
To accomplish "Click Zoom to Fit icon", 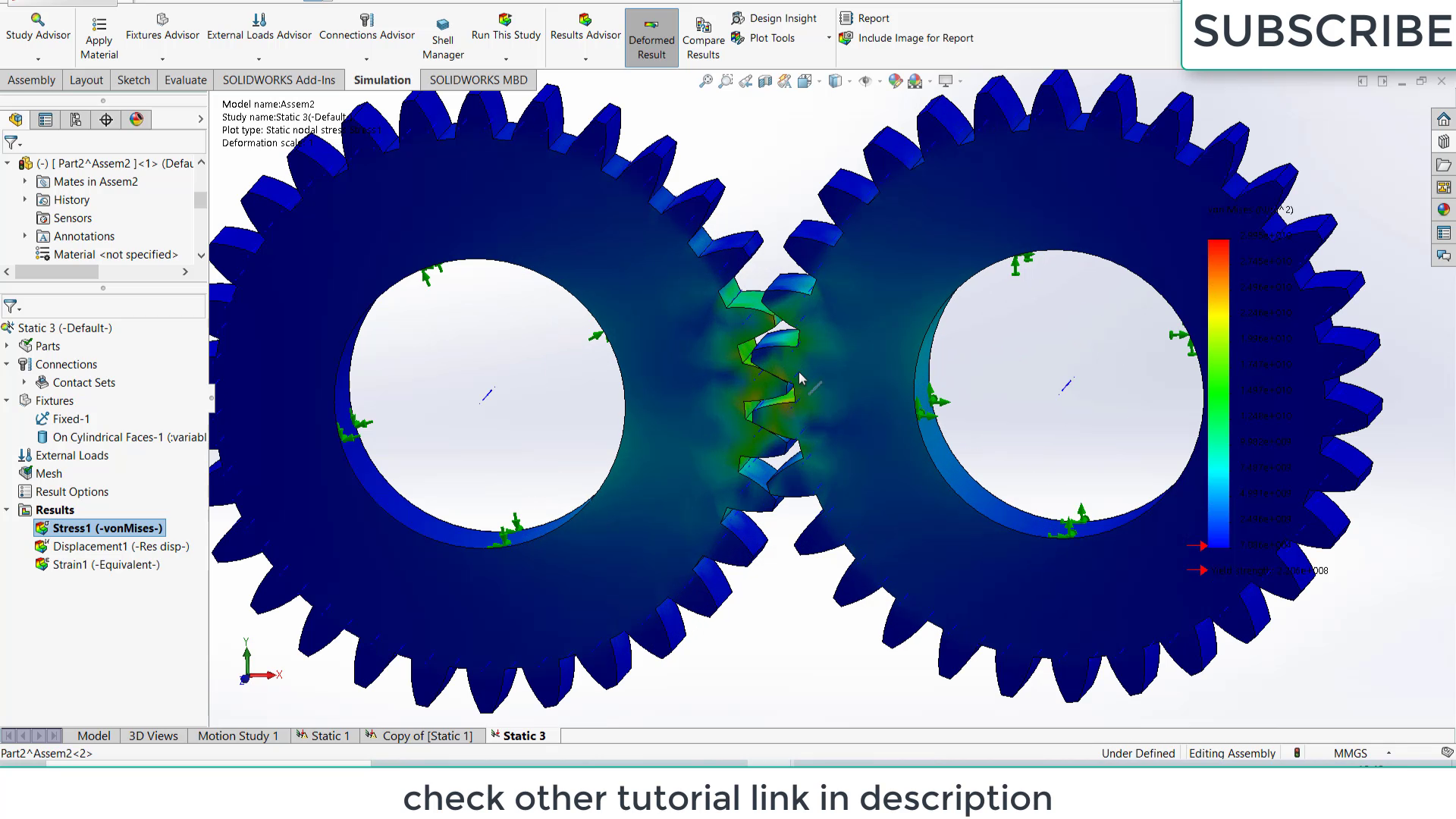I will [706, 81].
